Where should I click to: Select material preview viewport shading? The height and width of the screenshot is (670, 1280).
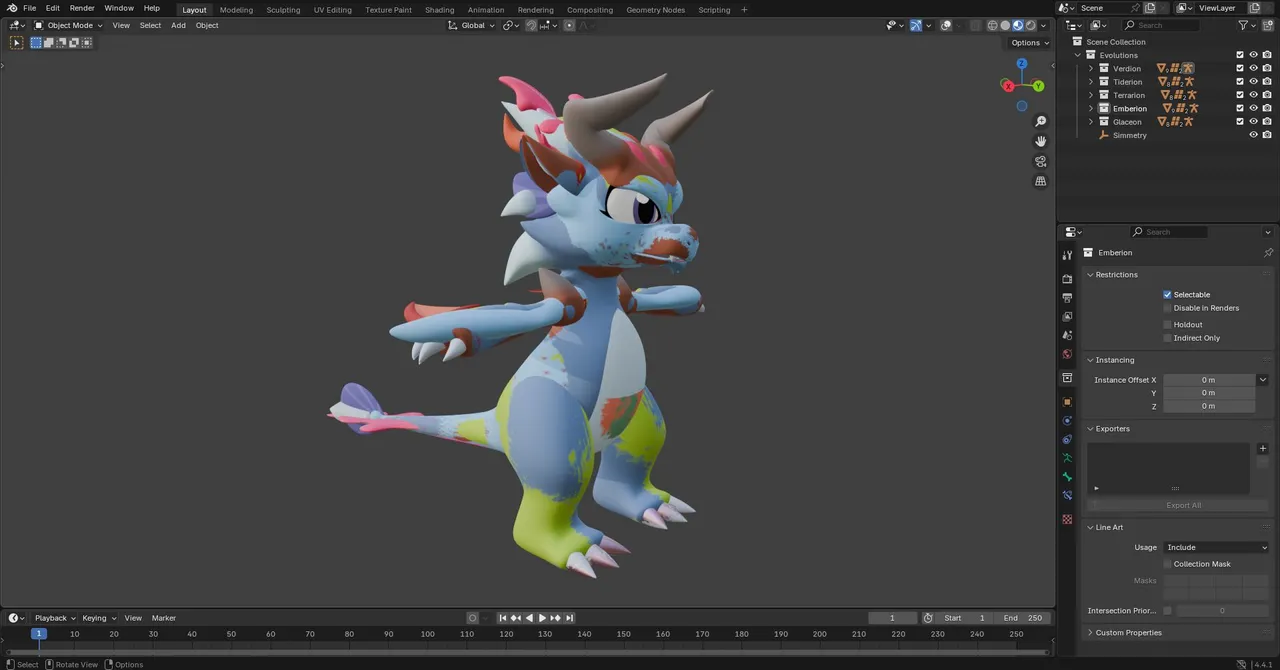1018,25
